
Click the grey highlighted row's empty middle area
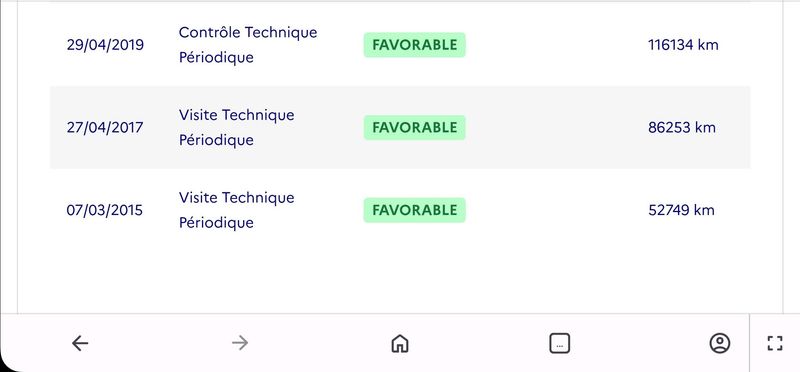pyautogui.click(x=556, y=128)
